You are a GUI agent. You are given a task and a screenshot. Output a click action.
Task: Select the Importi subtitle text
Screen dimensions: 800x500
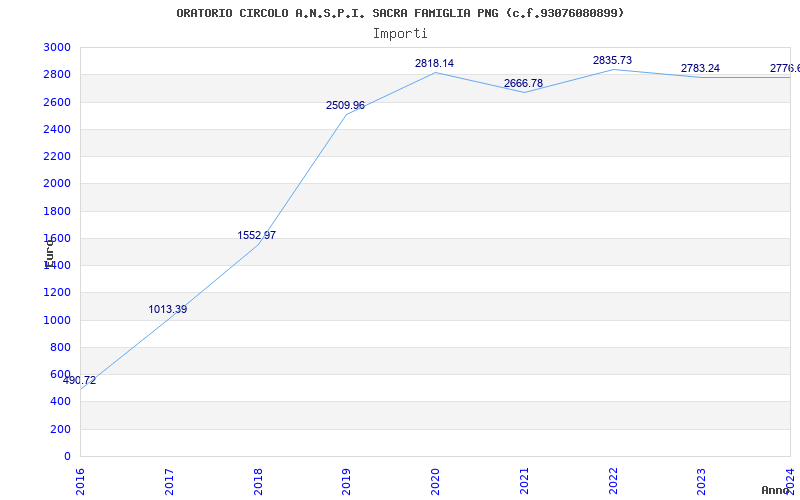point(400,34)
